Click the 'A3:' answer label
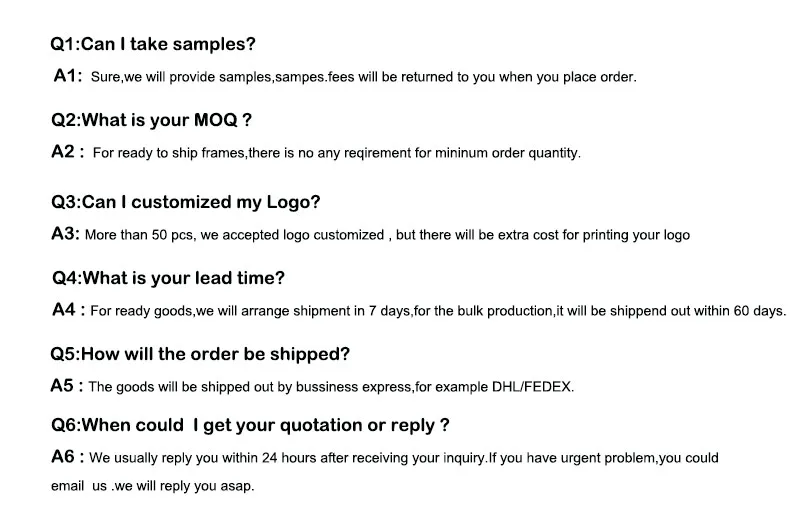Viewport: 790px width, 521px height. point(65,234)
